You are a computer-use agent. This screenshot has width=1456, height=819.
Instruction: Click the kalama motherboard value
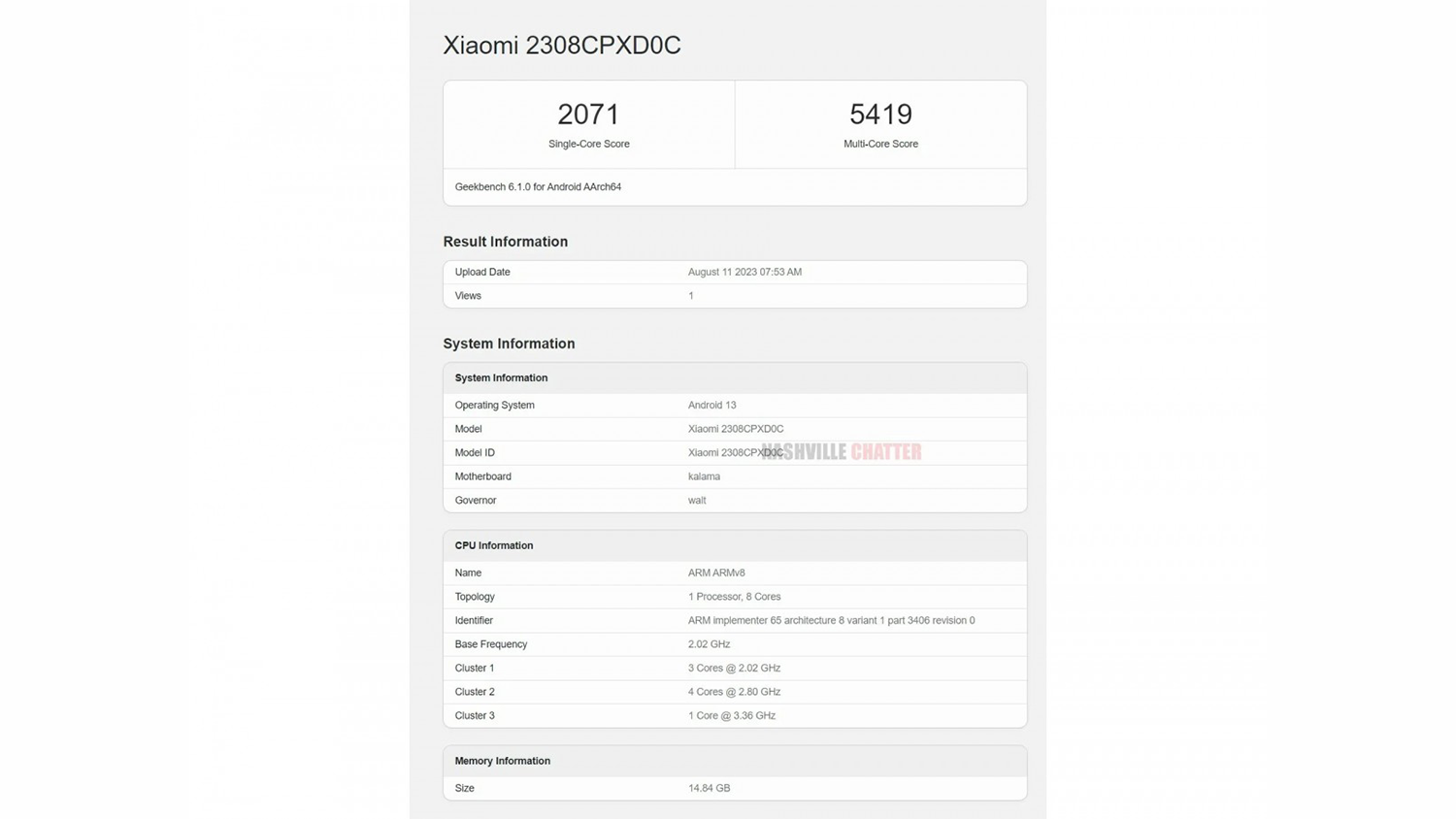pyautogui.click(x=704, y=476)
